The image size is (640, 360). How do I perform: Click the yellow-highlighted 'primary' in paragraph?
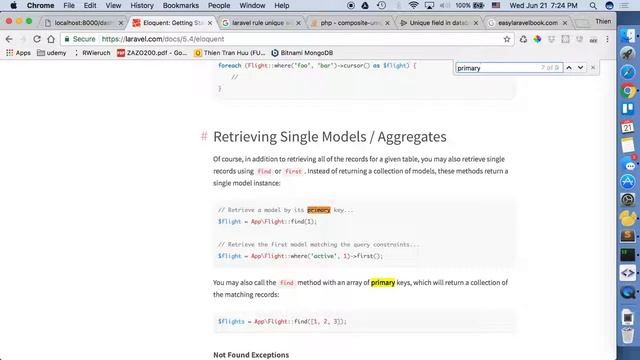tap(382, 282)
